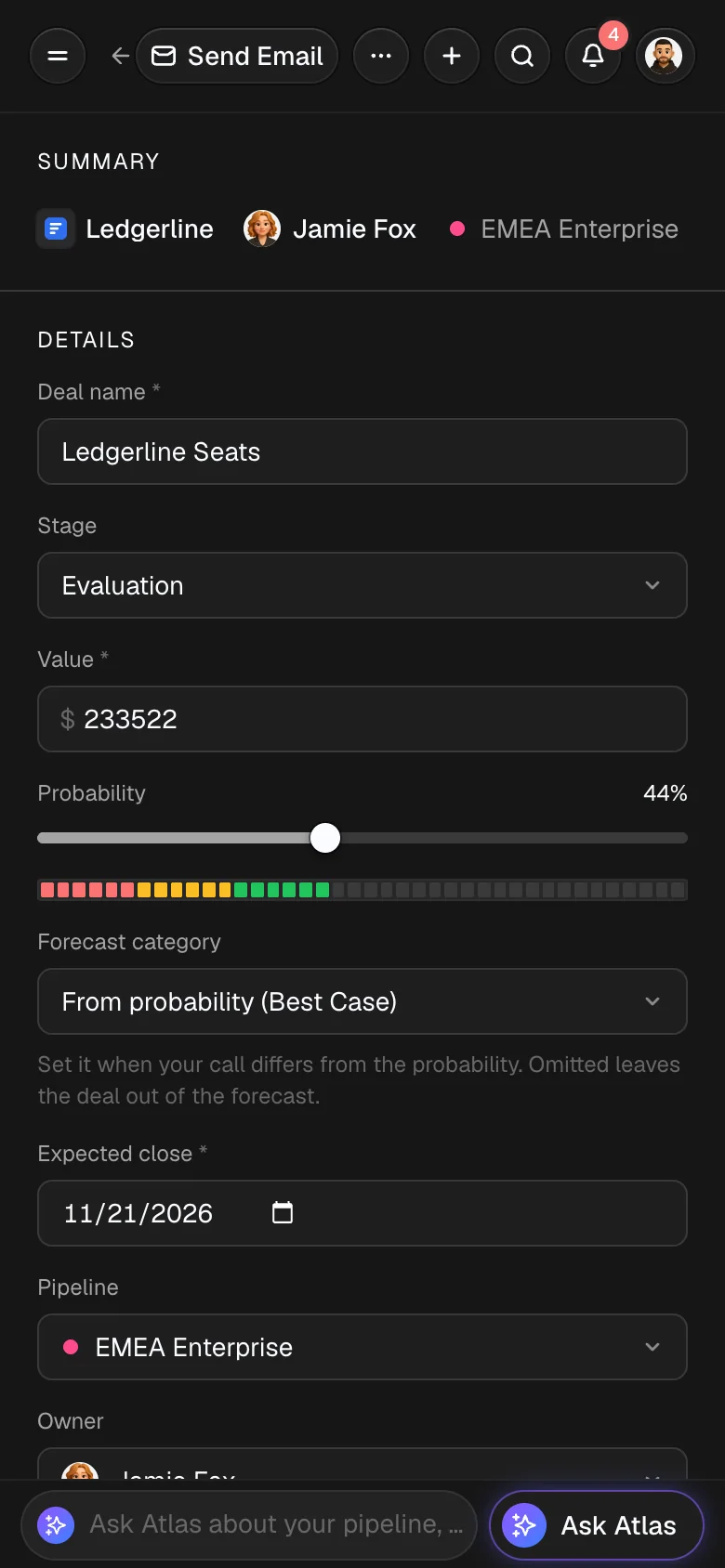725x1568 pixels.
Task: Click the Ask Atlas pipeline prompt field
Action: tap(249, 1525)
